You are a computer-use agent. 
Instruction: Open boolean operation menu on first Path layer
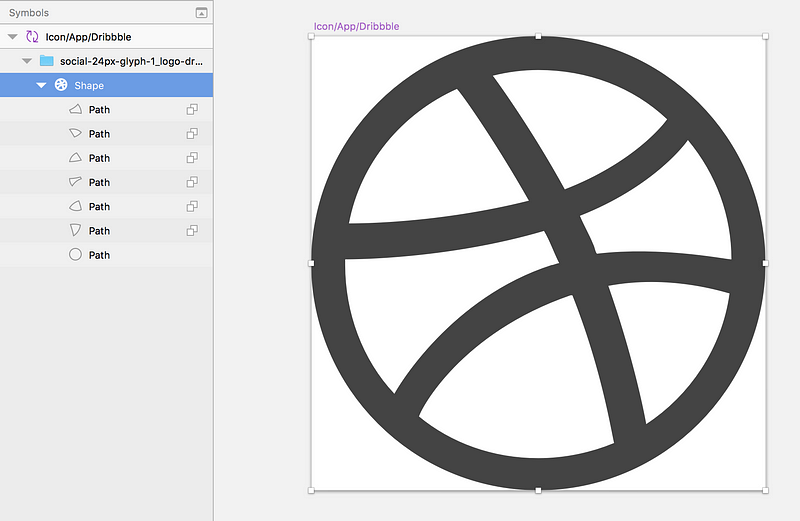pyautogui.click(x=192, y=109)
